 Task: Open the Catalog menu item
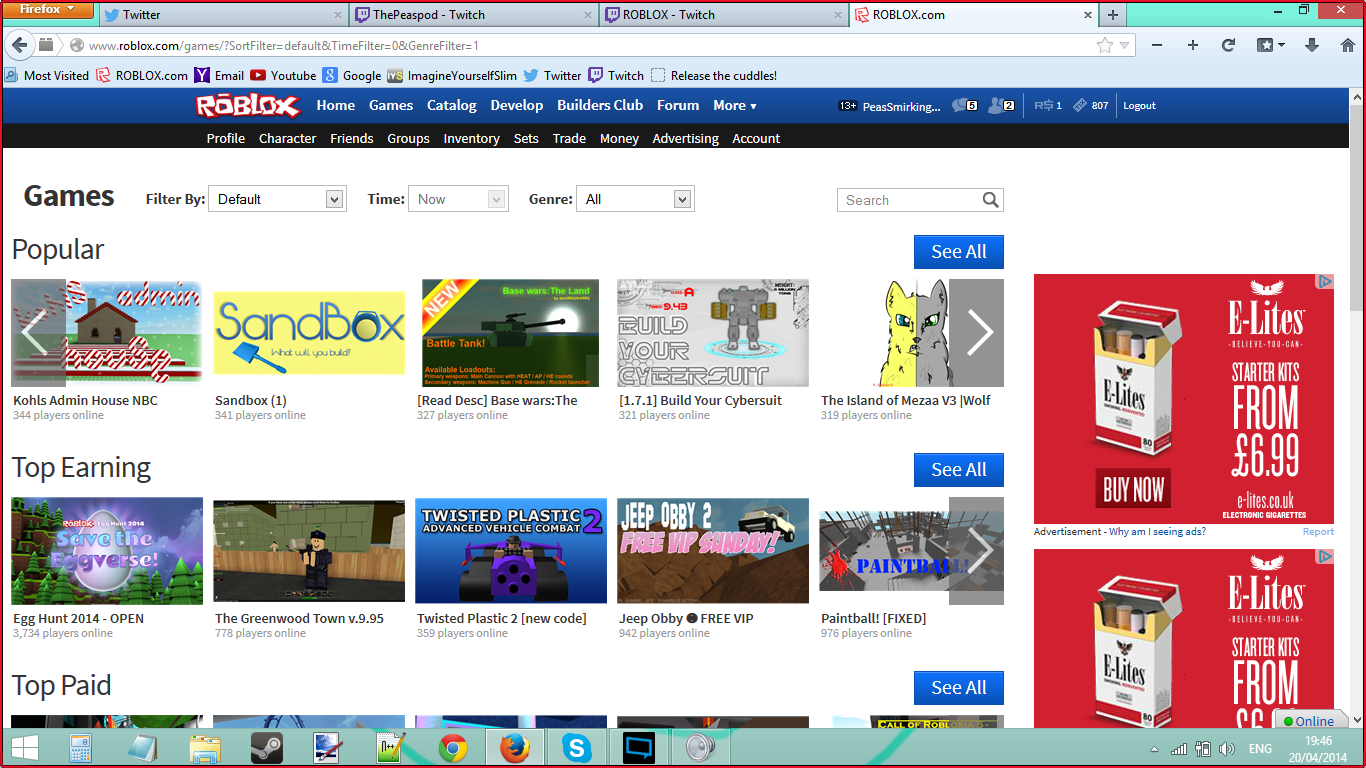pos(452,105)
